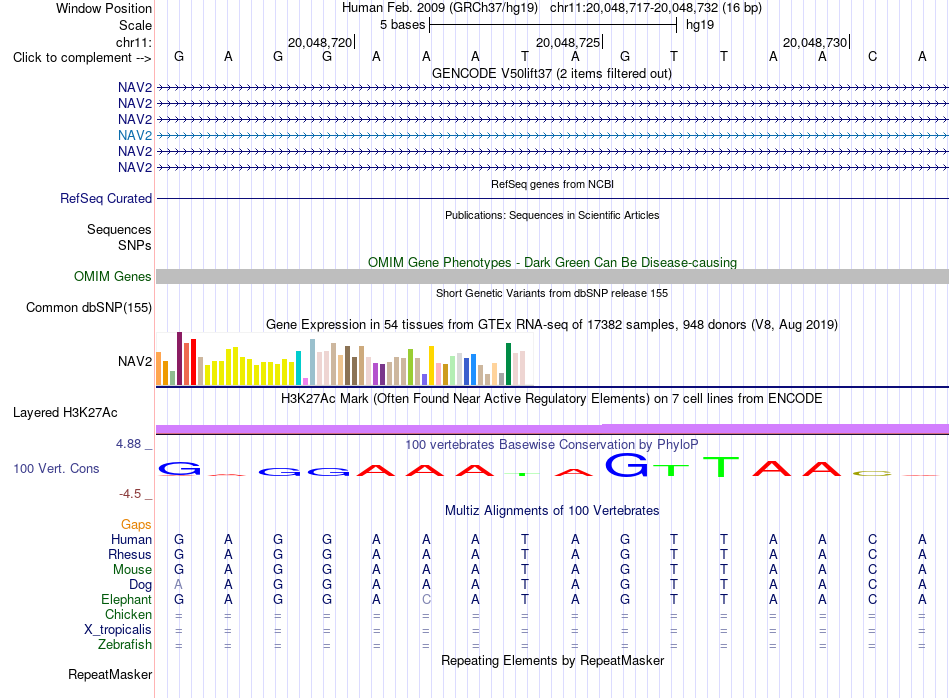Click the RefSeq Curated intron line
Screen dimensions: 950x698
553,198
